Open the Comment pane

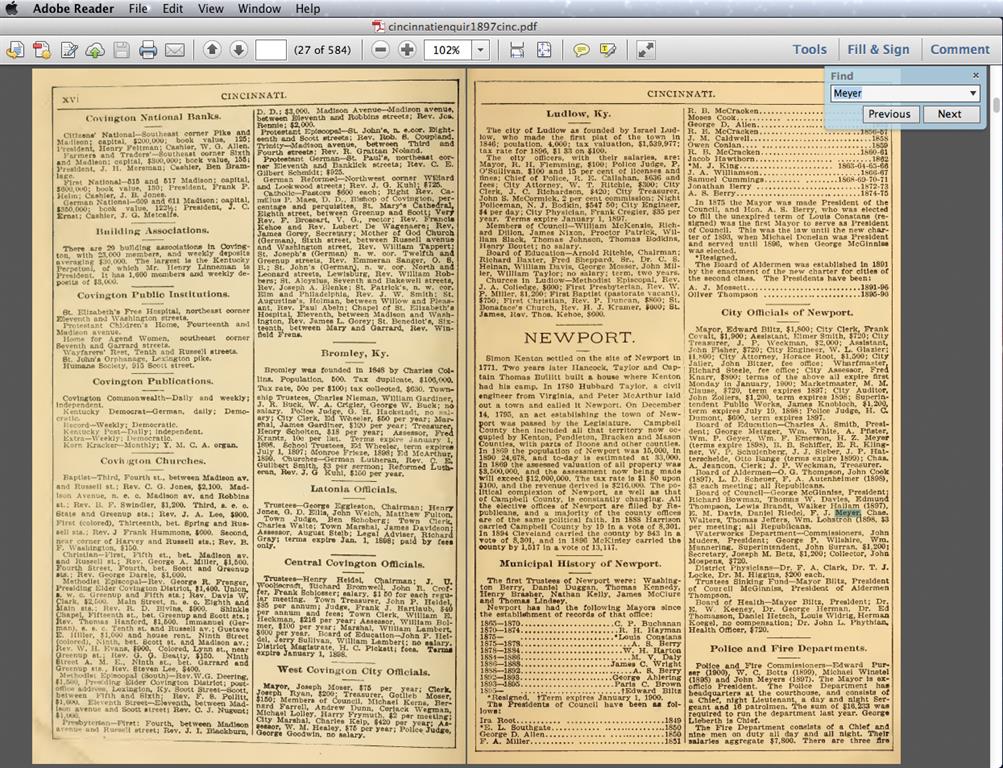click(960, 49)
